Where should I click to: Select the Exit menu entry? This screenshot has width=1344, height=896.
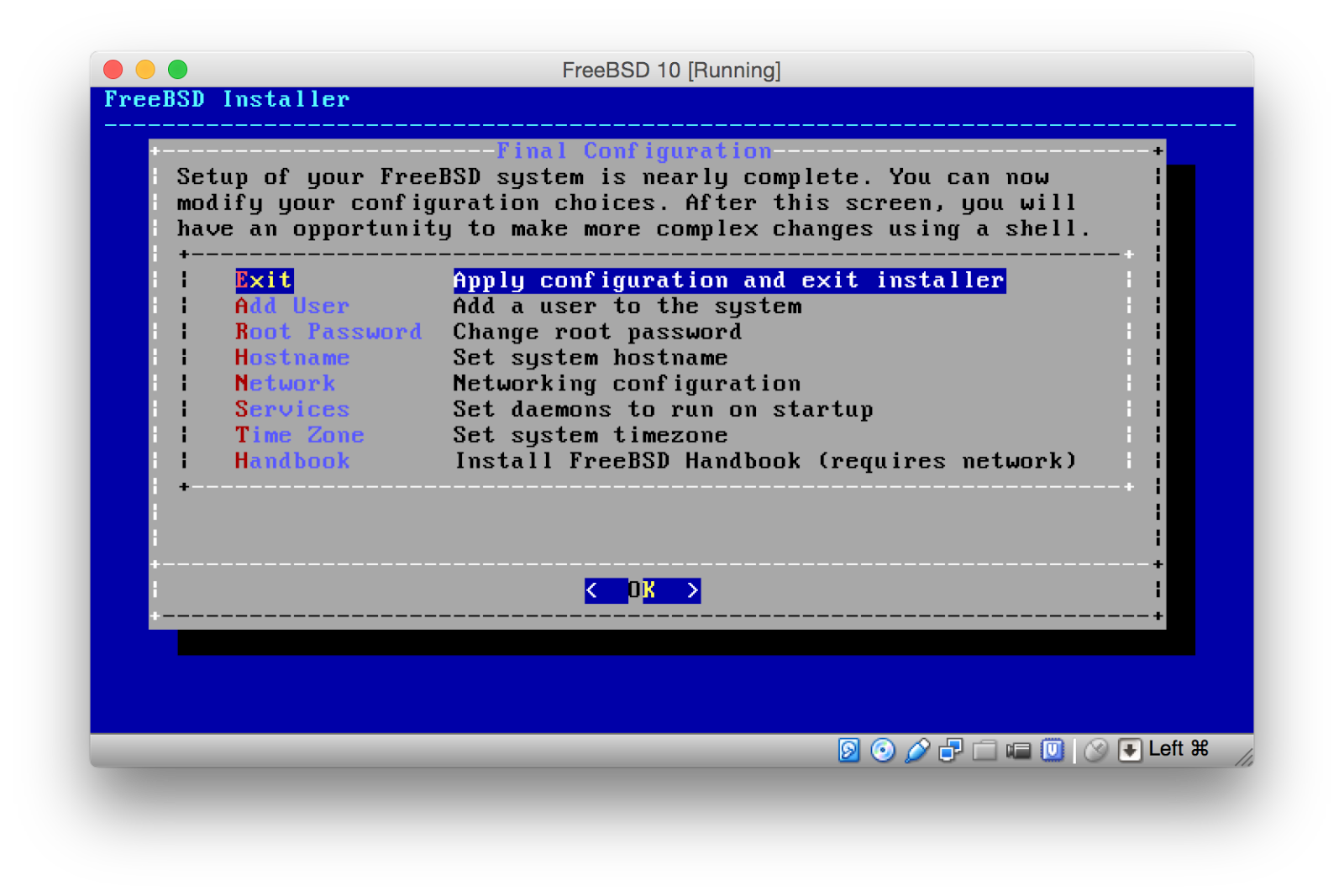point(263,280)
